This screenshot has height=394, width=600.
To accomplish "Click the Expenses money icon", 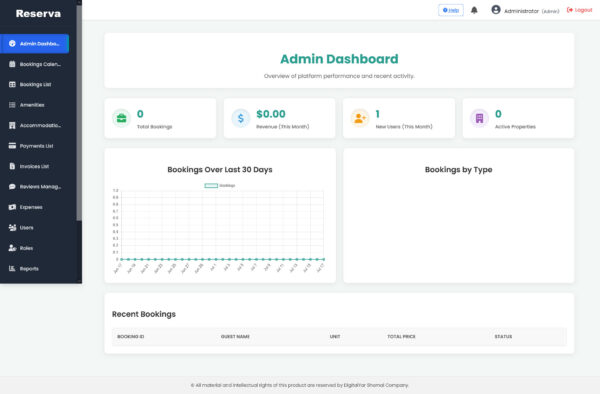I will [x=12, y=207].
